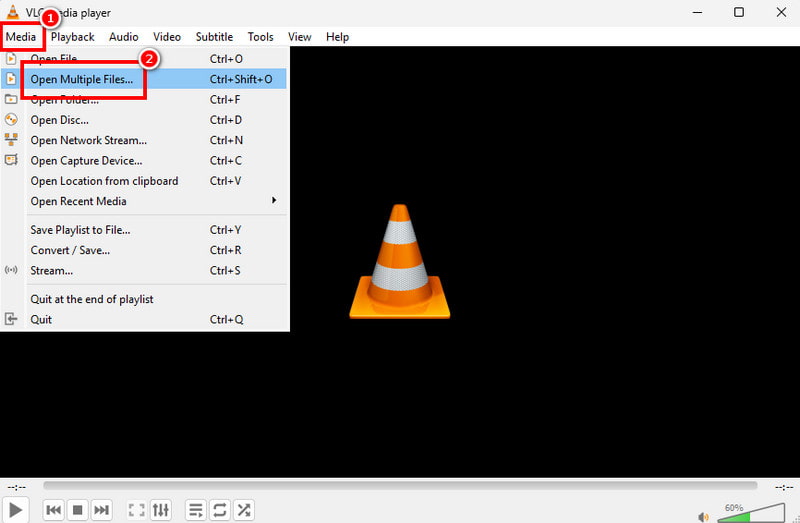Click Open Network Stream option
The image size is (800, 523).
tap(88, 140)
